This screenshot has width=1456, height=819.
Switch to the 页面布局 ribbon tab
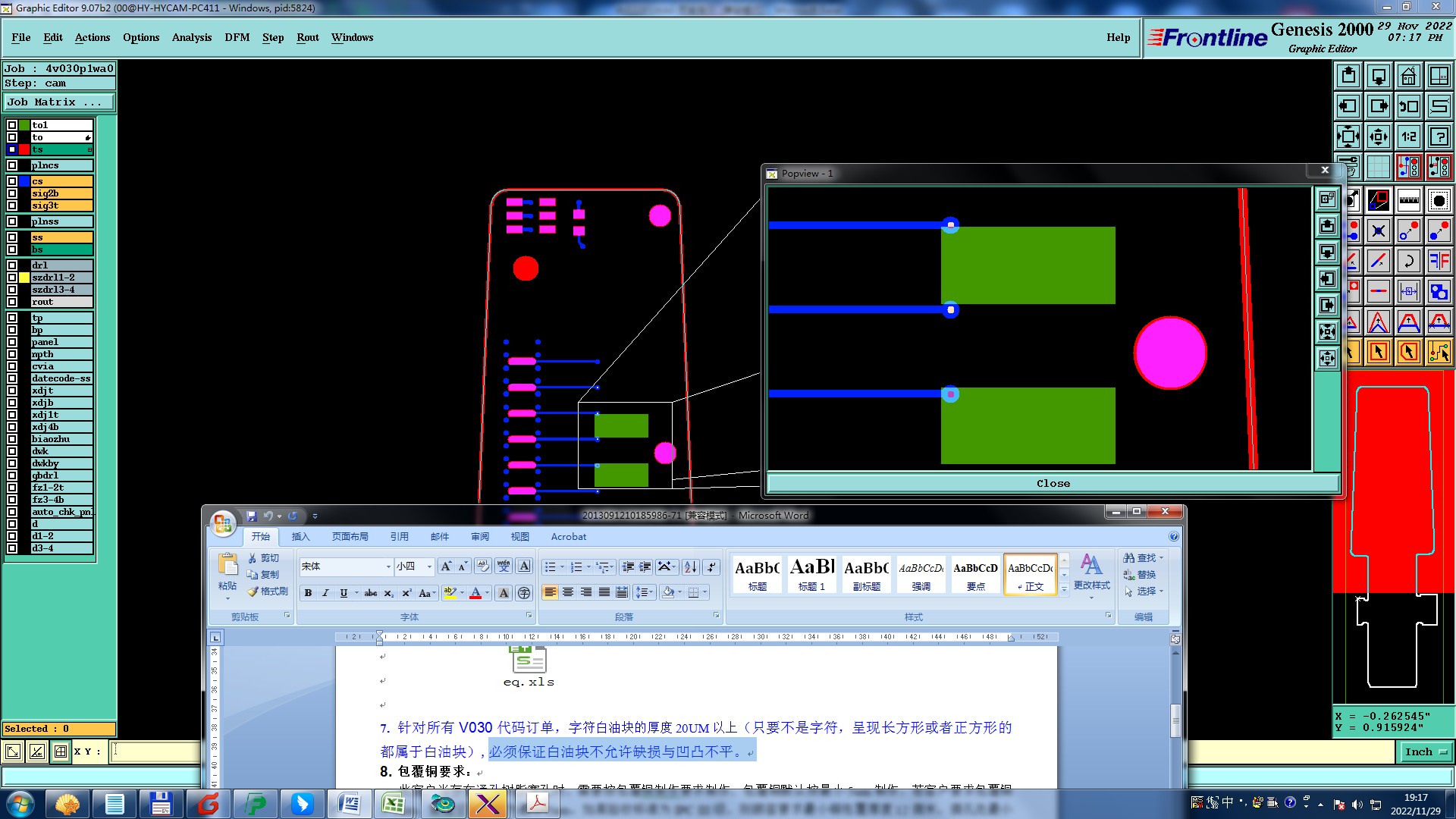click(x=350, y=536)
